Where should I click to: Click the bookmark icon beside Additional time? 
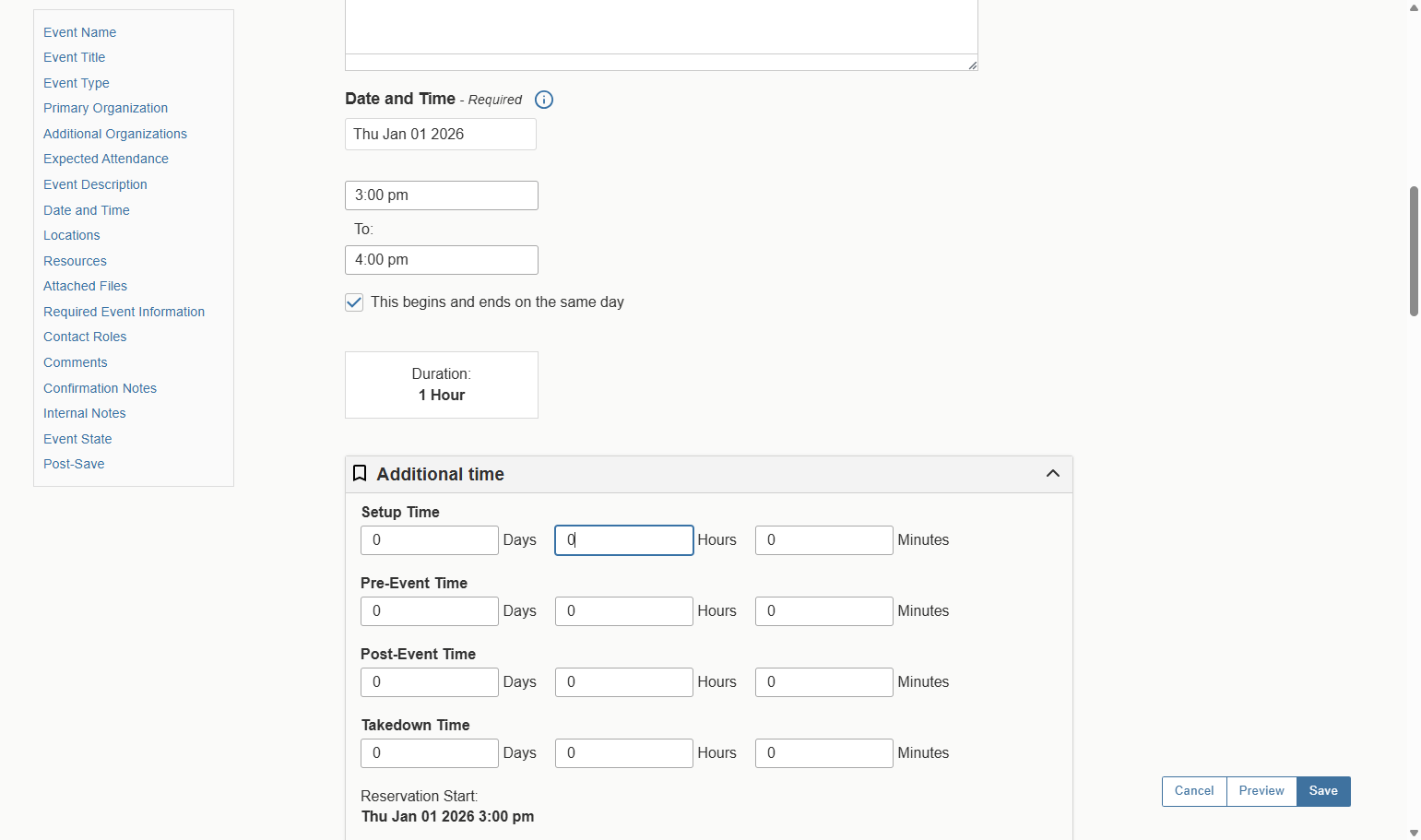pyautogui.click(x=360, y=473)
